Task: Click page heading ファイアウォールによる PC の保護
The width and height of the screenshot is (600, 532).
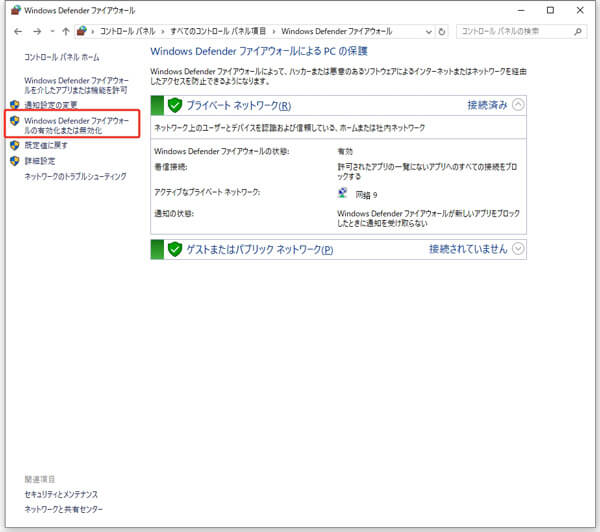Action: point(259,51)
